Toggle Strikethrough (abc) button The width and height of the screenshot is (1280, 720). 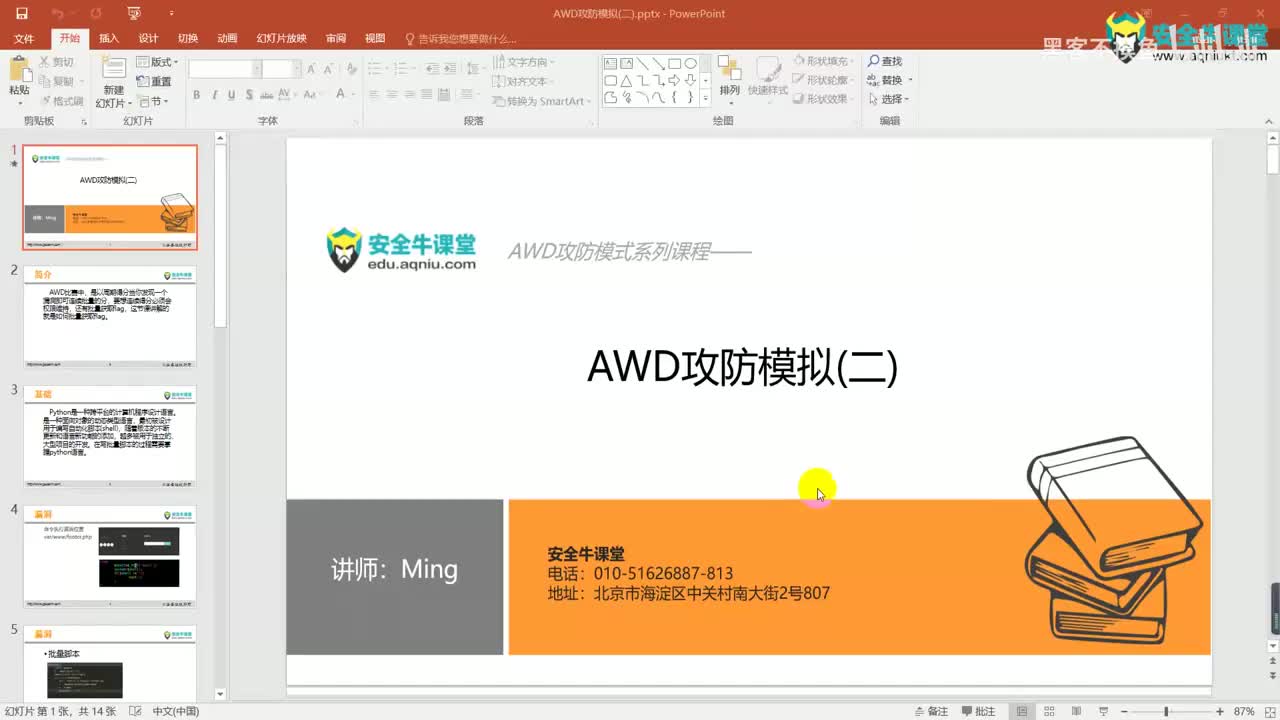click(265, 95)
